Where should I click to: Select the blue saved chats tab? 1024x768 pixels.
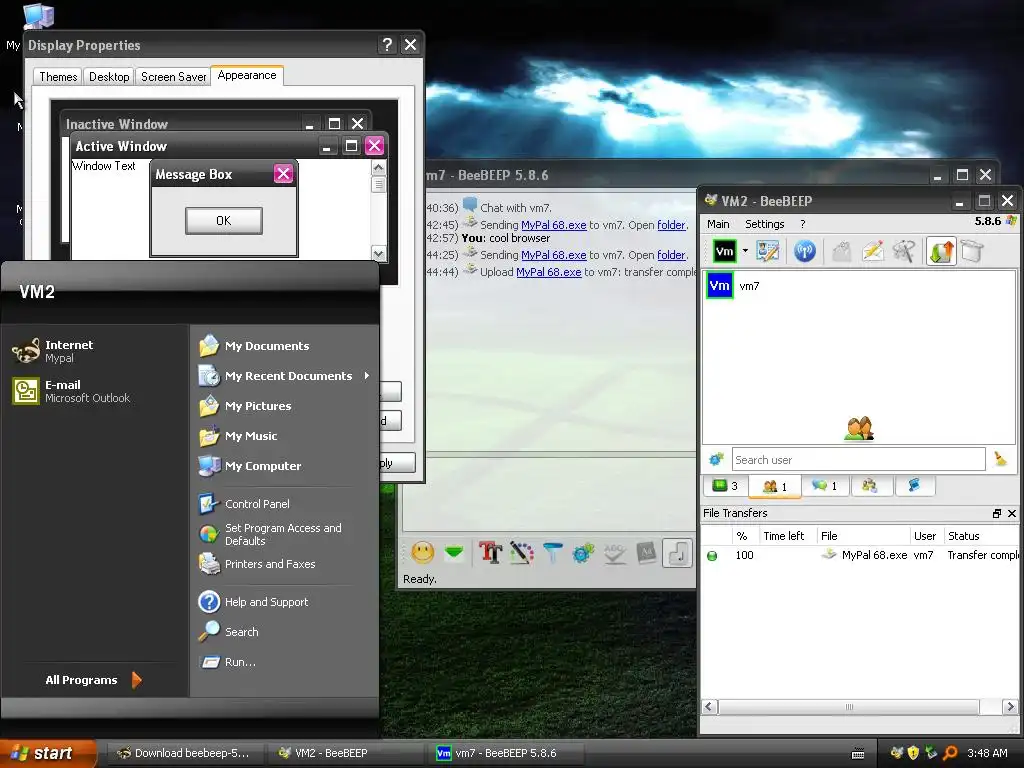click(914, 485)
